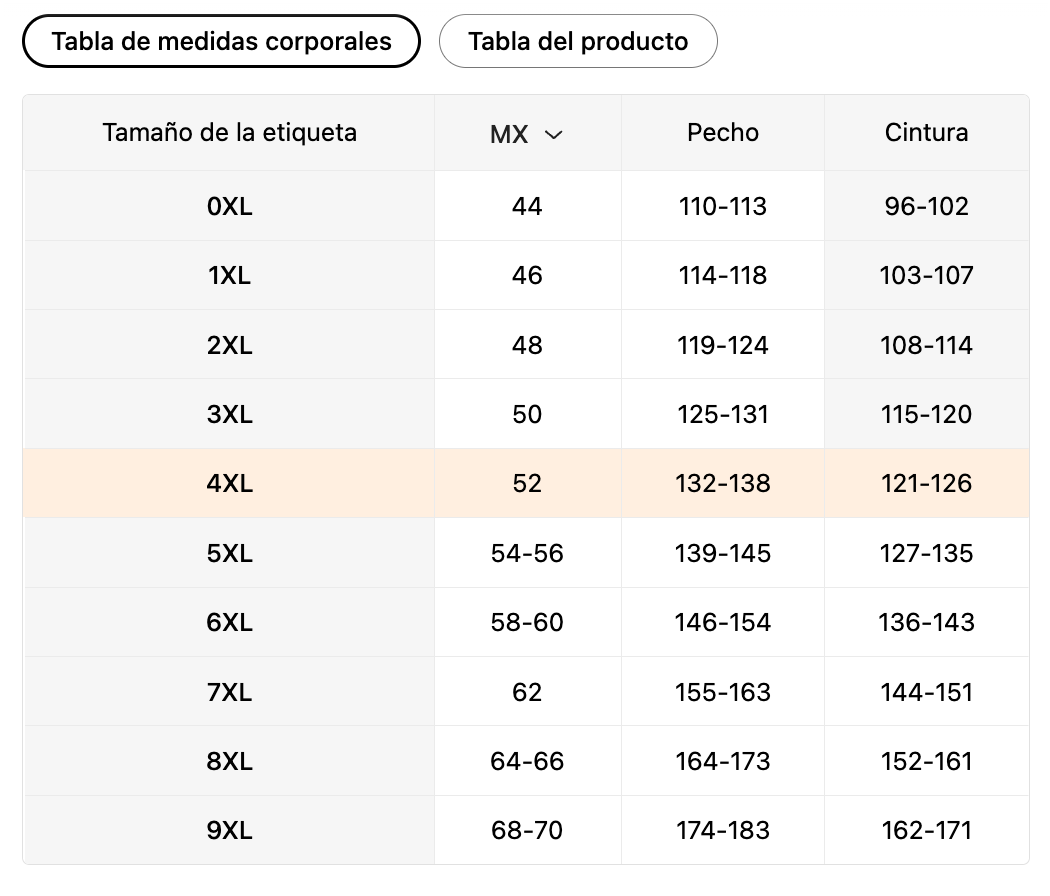Click the Pecho column header

[722, 132]
